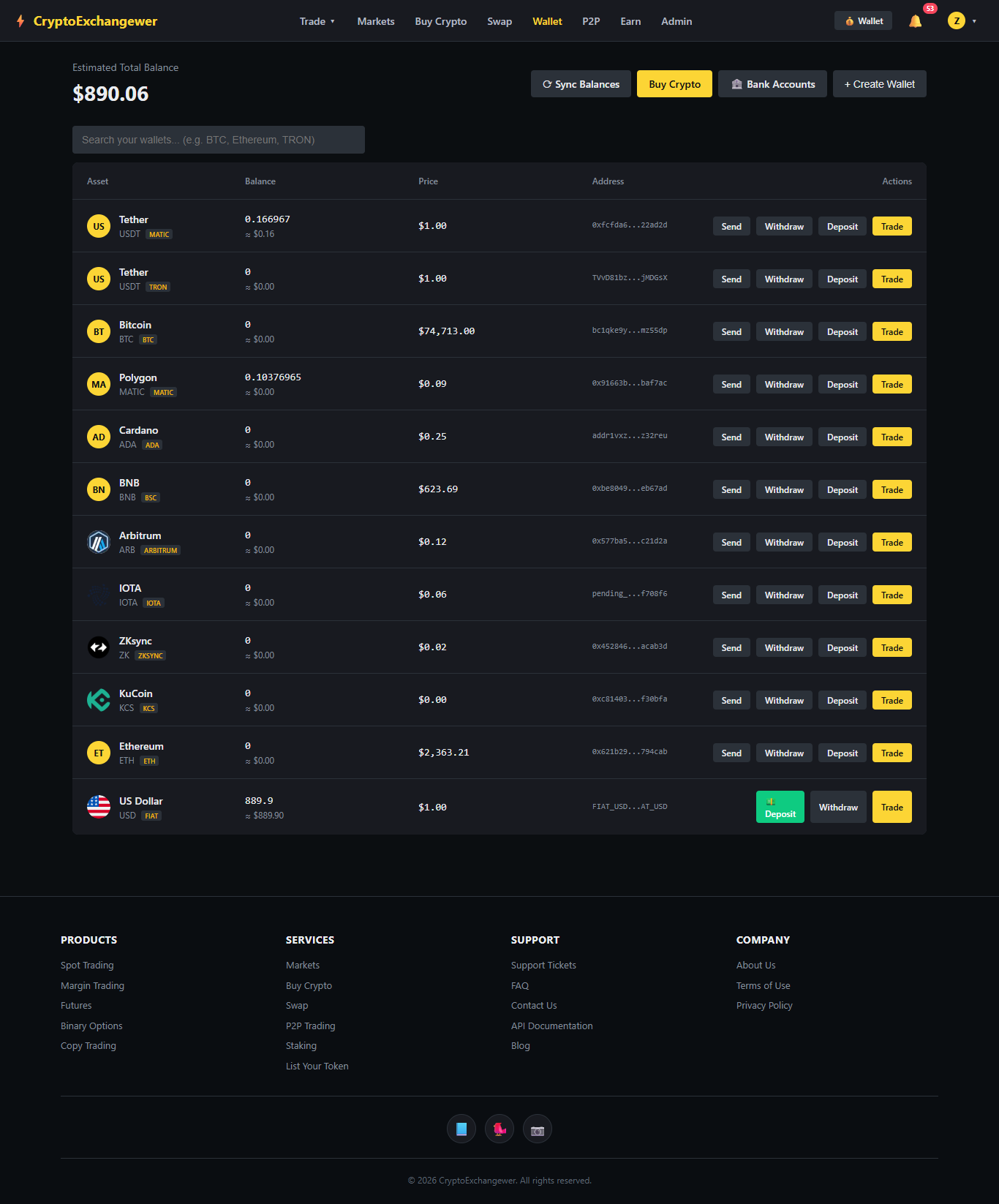This screenshot has height=1204, width=999.
Task: Click Send for Tether MATIC row
Action: [x=731, y=226]
